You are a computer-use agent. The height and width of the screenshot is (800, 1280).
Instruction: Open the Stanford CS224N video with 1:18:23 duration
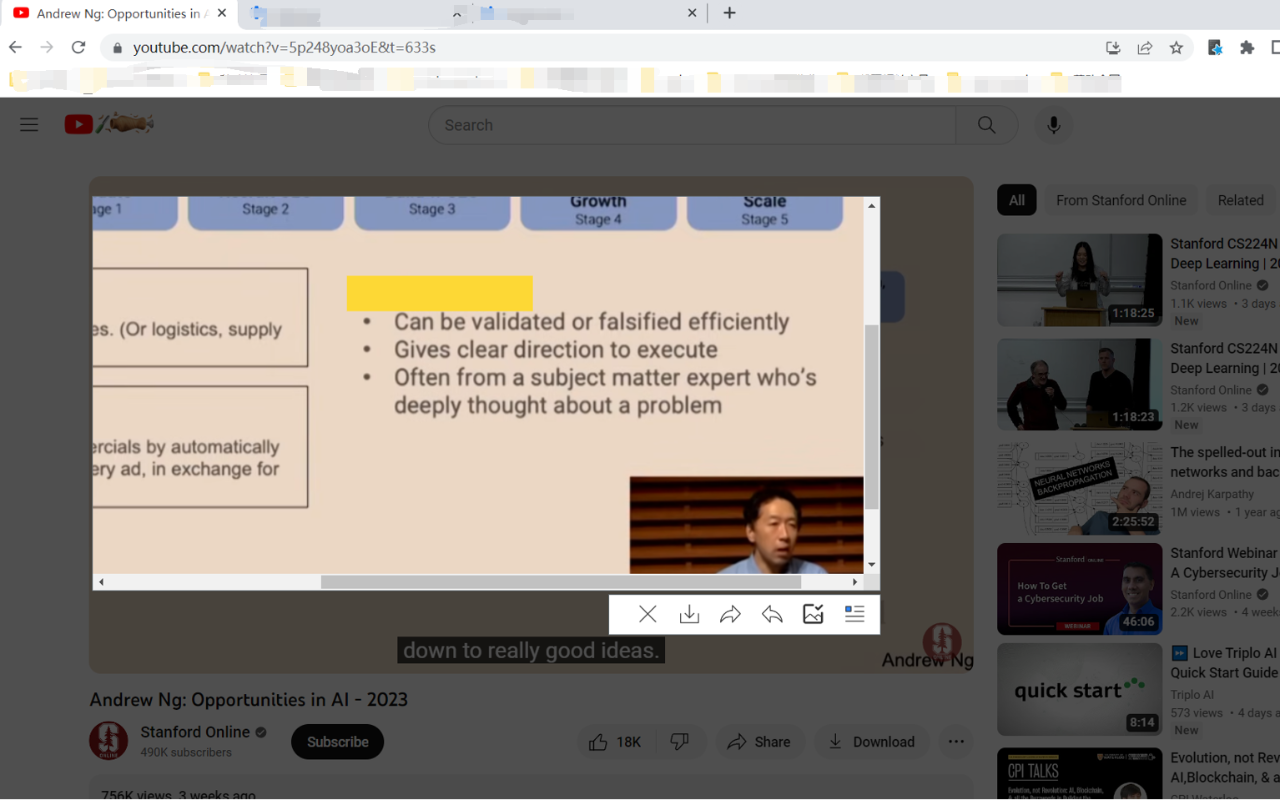click(1080, 385)
